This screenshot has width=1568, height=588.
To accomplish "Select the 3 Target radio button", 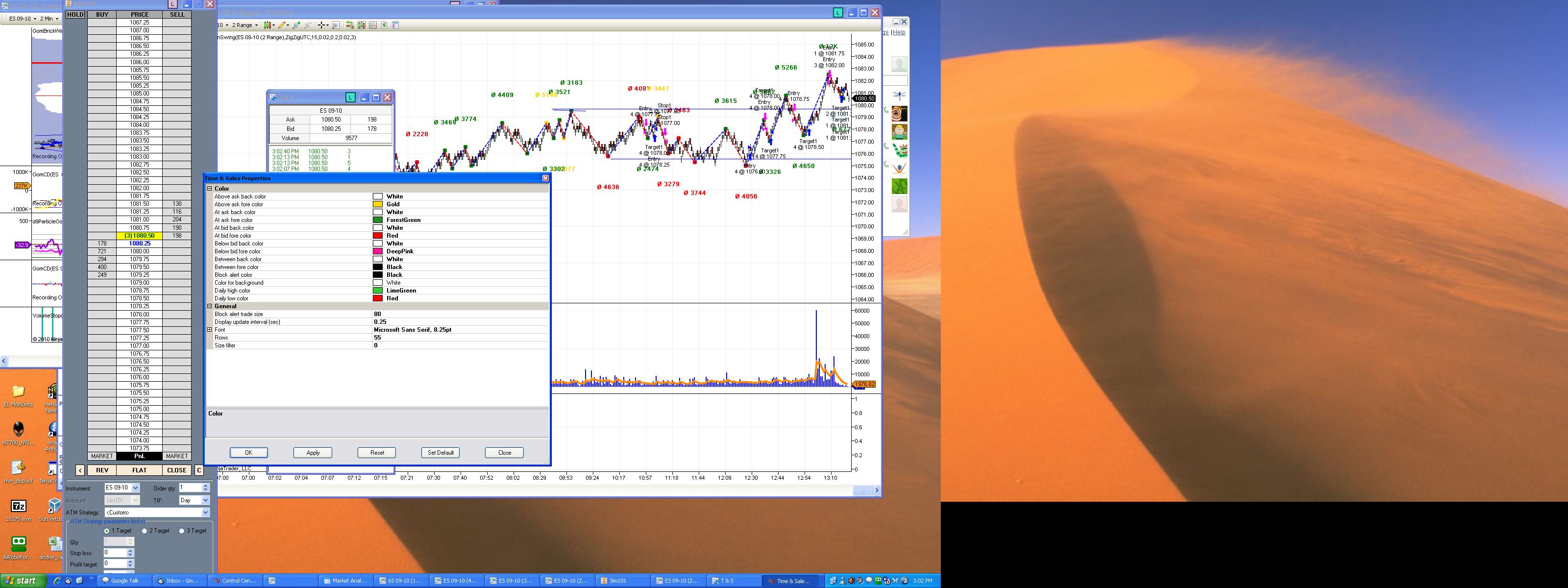I will click(181, 531).
